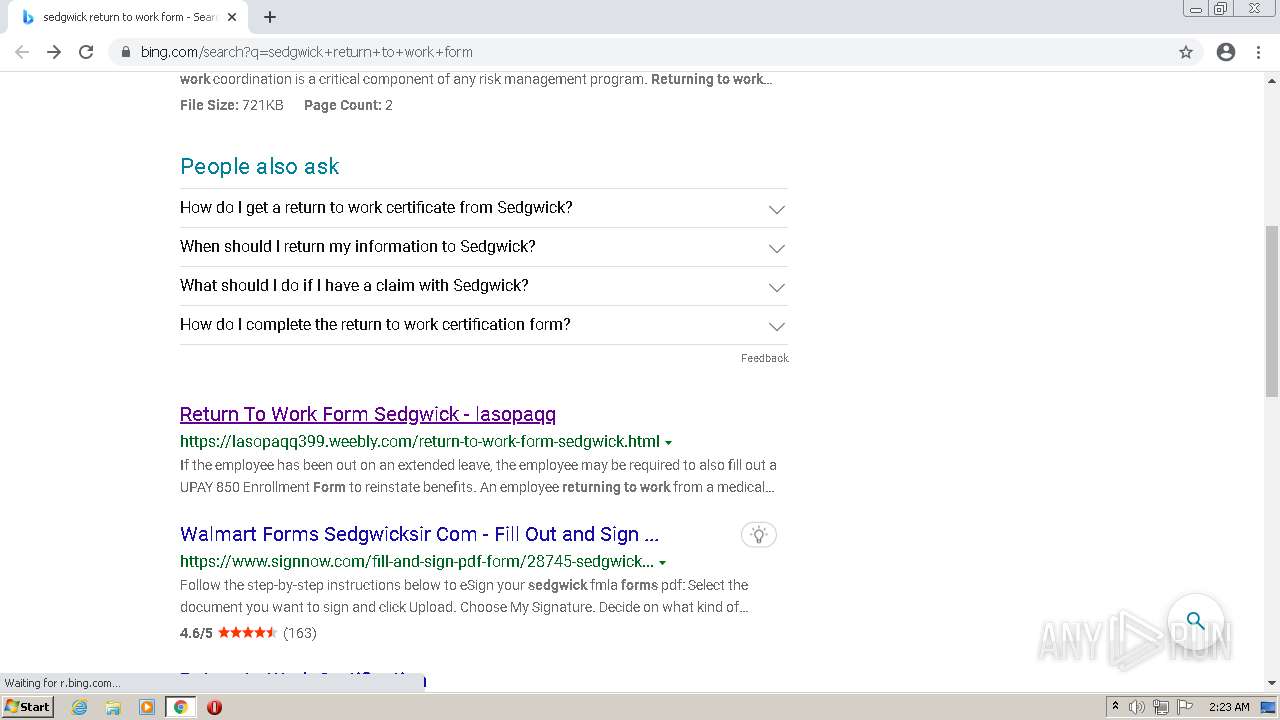Click the volume speaker tray icon
This screenshot has width=1280, height=720.
tap(1137, 707)
